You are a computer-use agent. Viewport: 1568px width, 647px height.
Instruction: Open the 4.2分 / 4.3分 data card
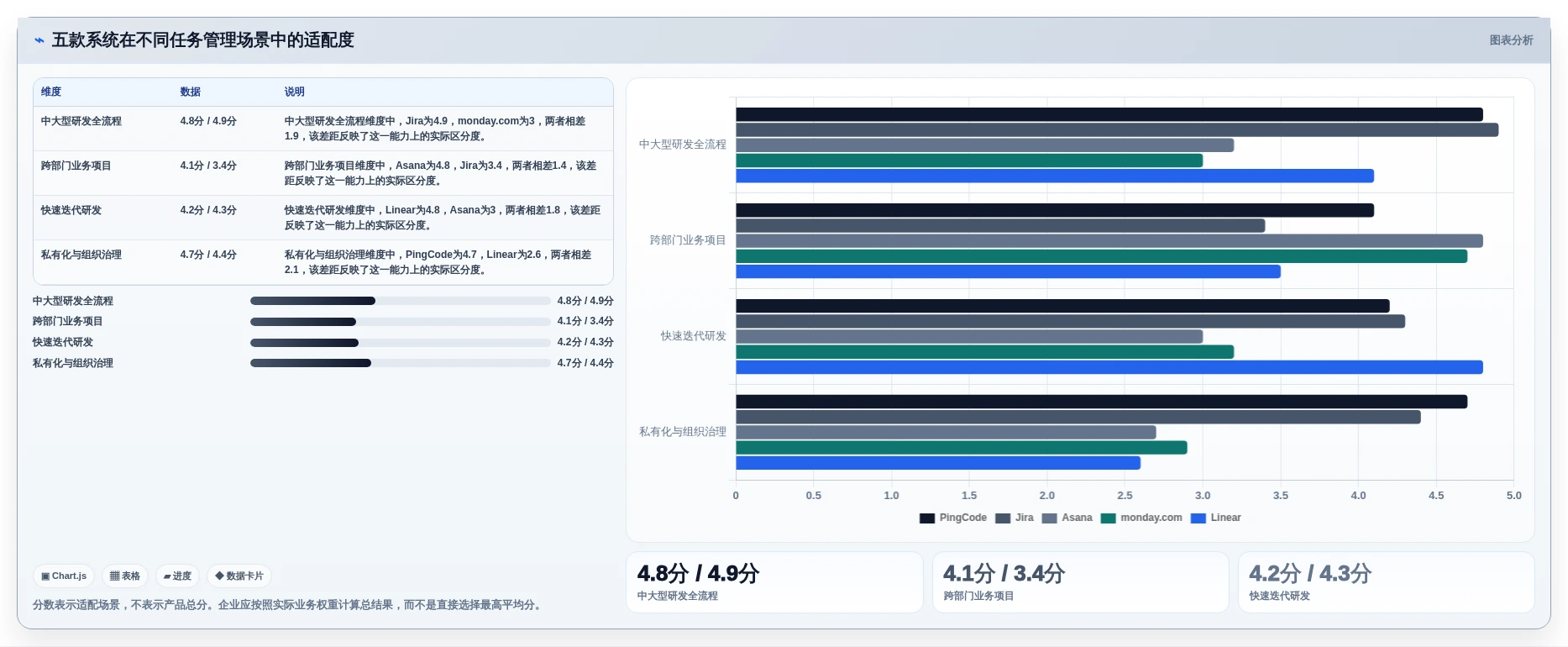coord(1387,582)
